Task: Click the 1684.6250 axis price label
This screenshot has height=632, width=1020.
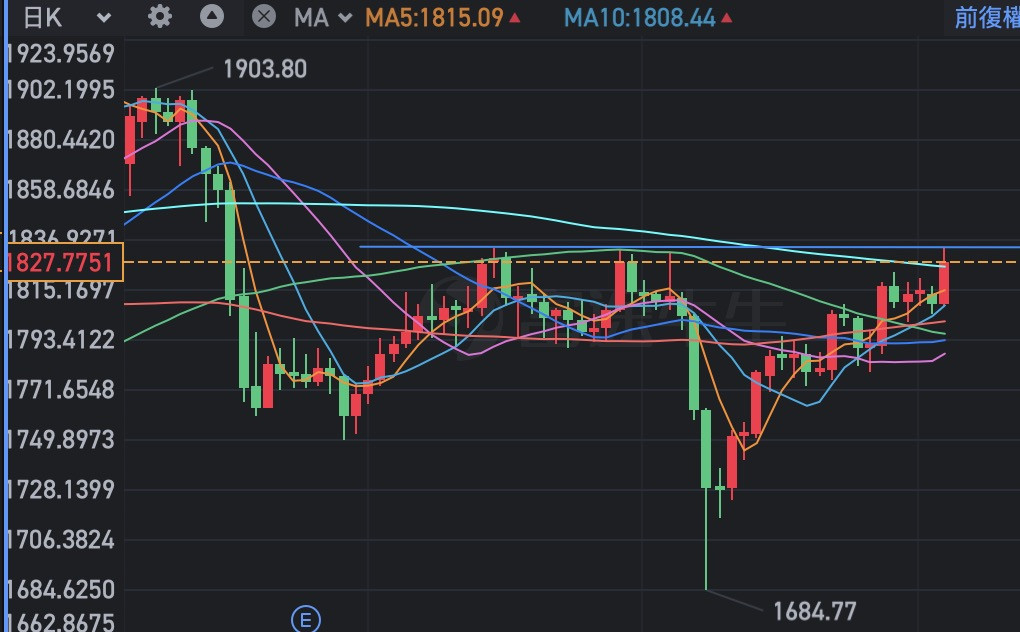Action: point(61,590)
